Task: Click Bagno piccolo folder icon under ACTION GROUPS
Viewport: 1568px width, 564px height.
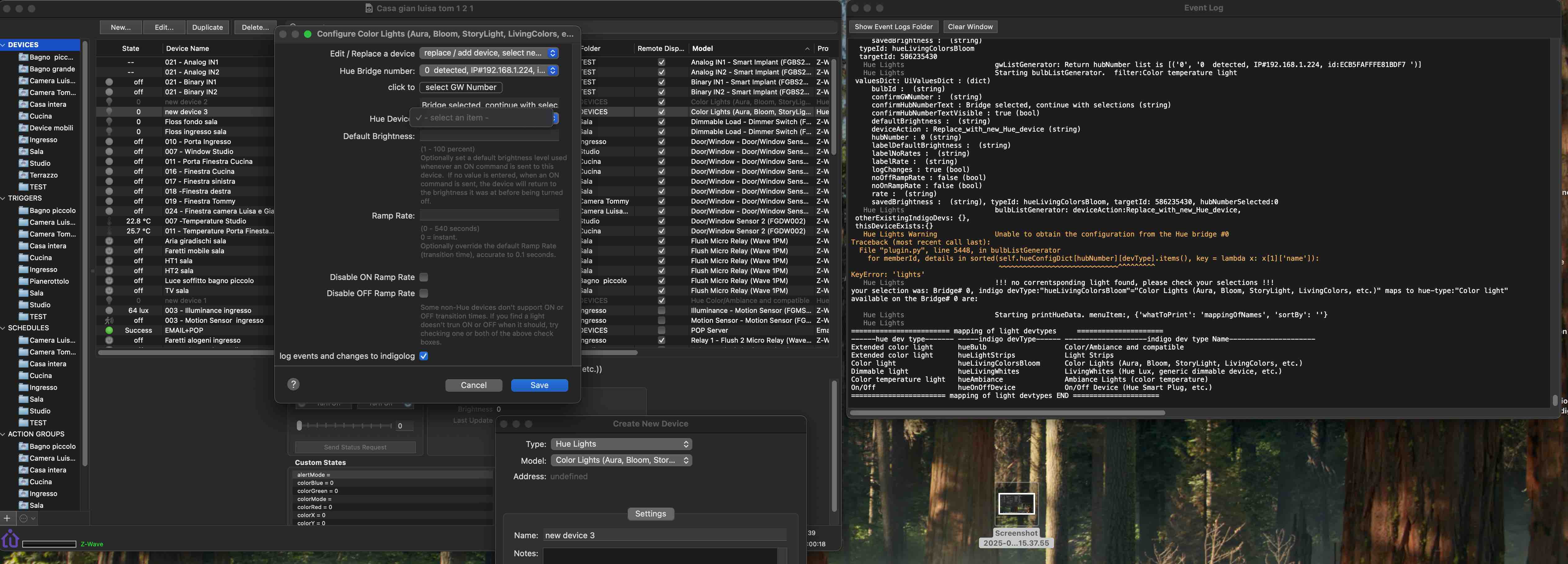Action: click(x=23, y=446)
